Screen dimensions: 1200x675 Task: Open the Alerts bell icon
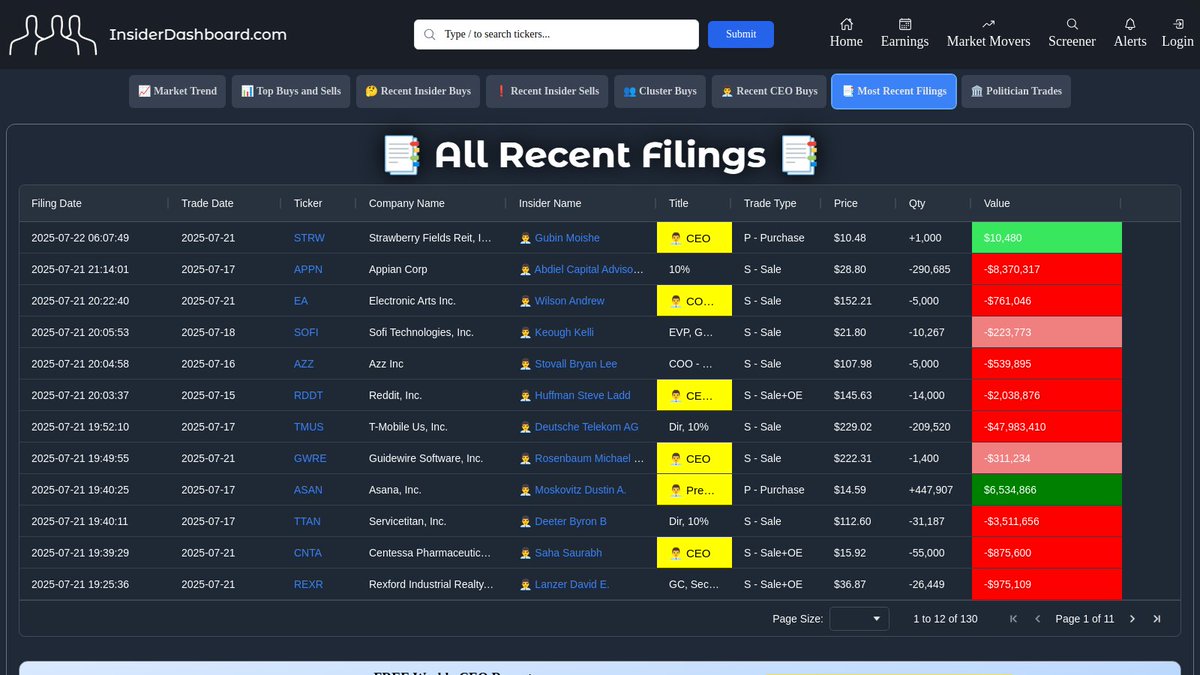[1130, 24]
